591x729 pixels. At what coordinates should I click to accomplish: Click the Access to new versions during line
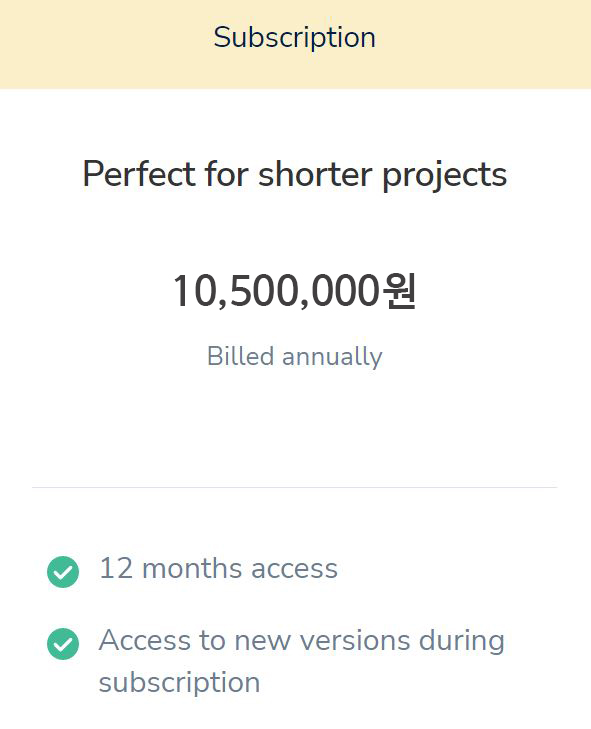pyautogui.click(x=302, y=640)
